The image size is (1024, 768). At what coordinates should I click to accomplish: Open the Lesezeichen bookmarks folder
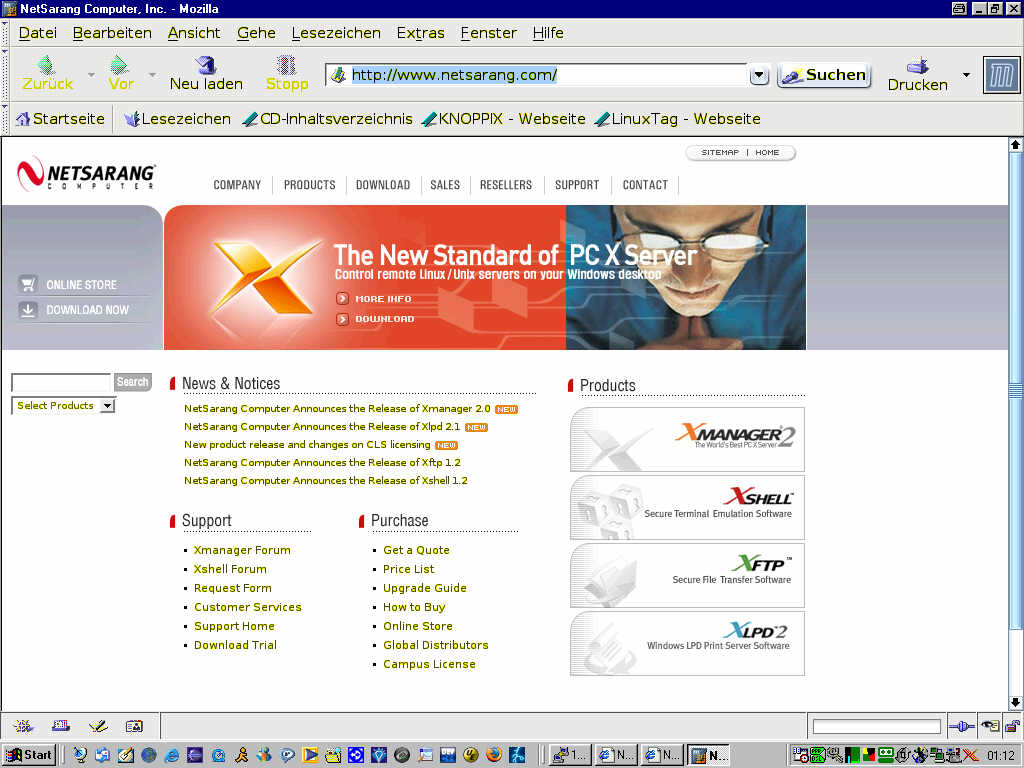(x=178, y=119)
